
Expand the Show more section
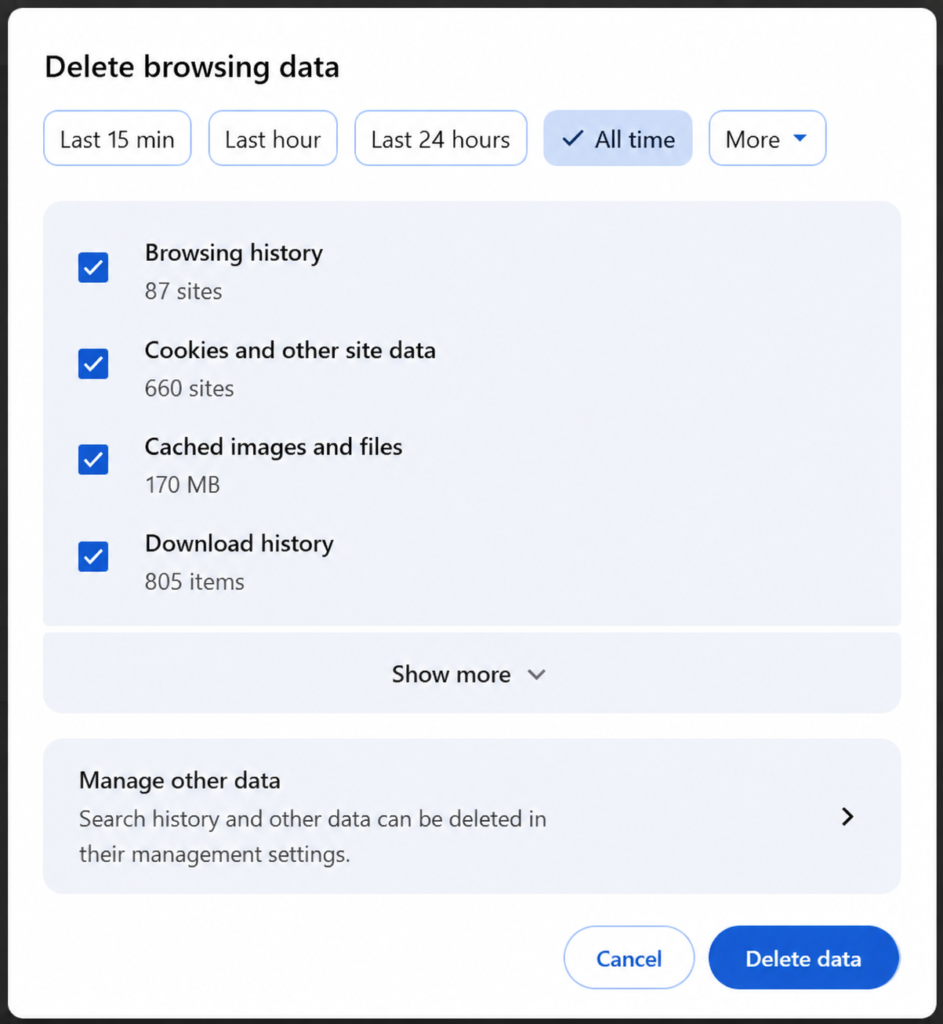pos(472,673)
